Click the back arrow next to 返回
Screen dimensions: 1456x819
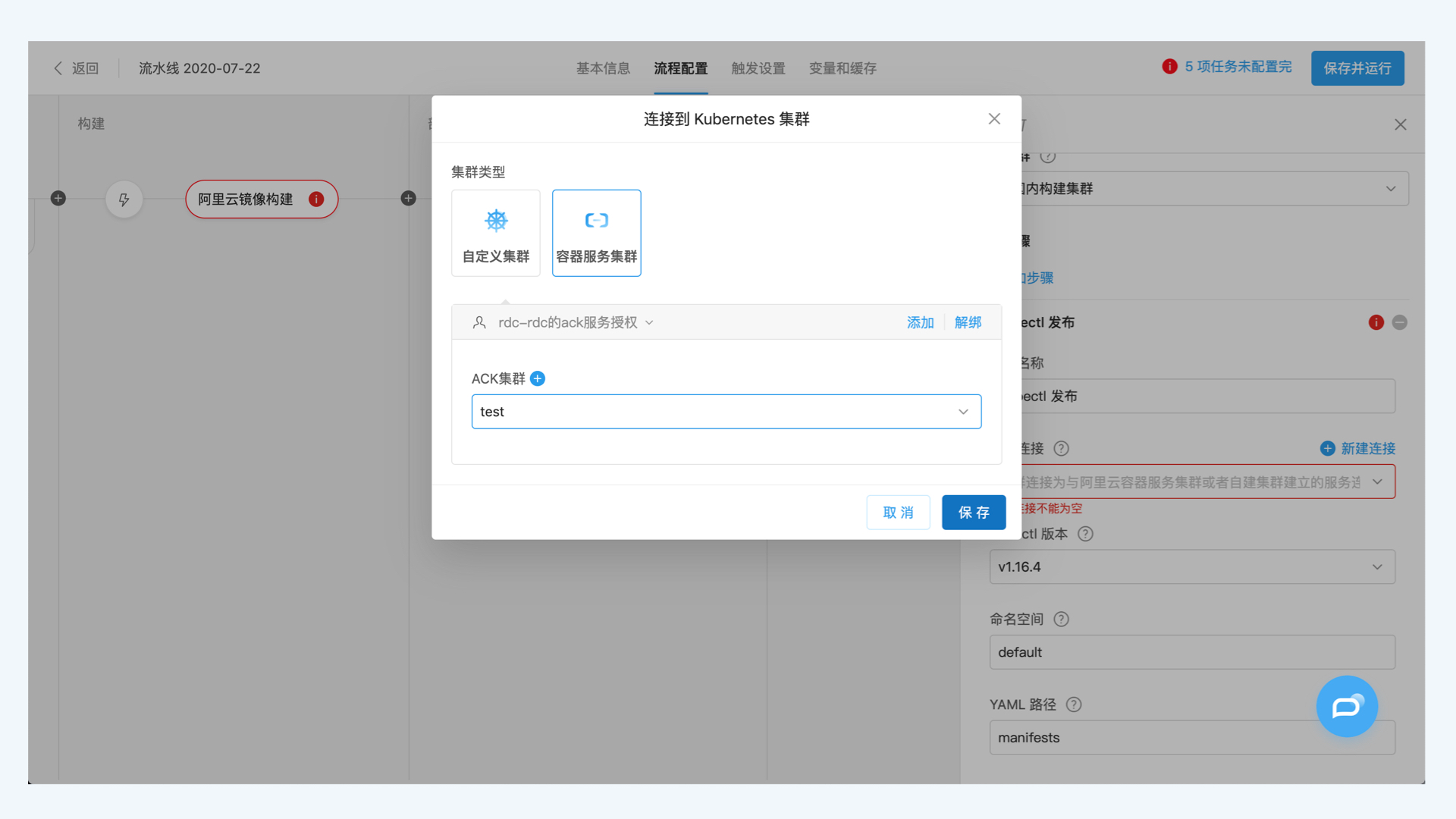point(58,68)
